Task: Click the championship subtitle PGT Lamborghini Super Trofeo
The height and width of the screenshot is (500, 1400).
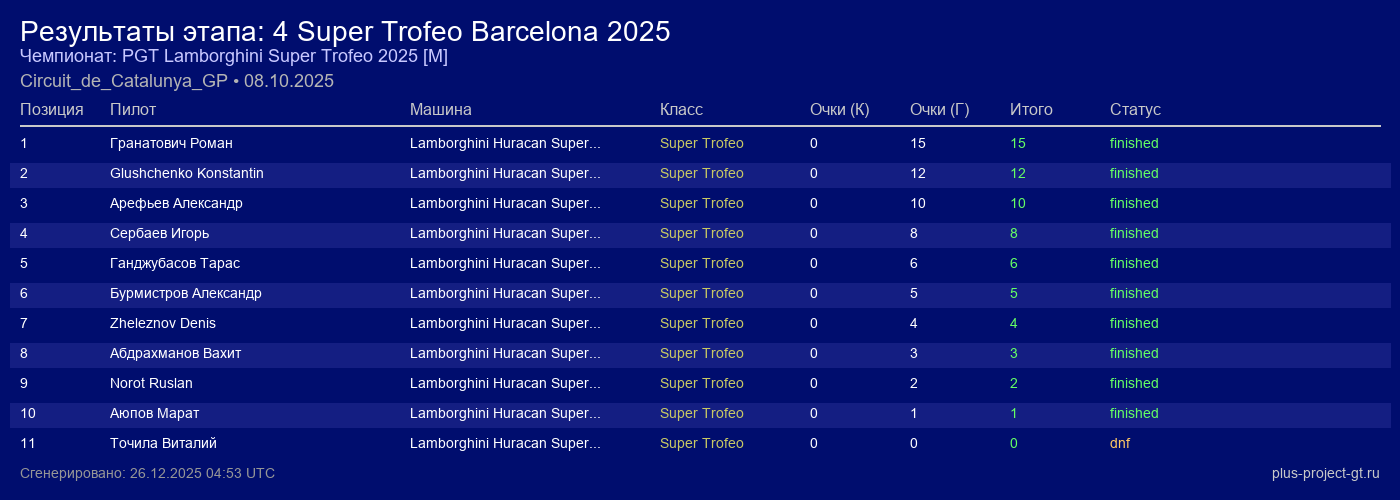Action: pos(234,56)
